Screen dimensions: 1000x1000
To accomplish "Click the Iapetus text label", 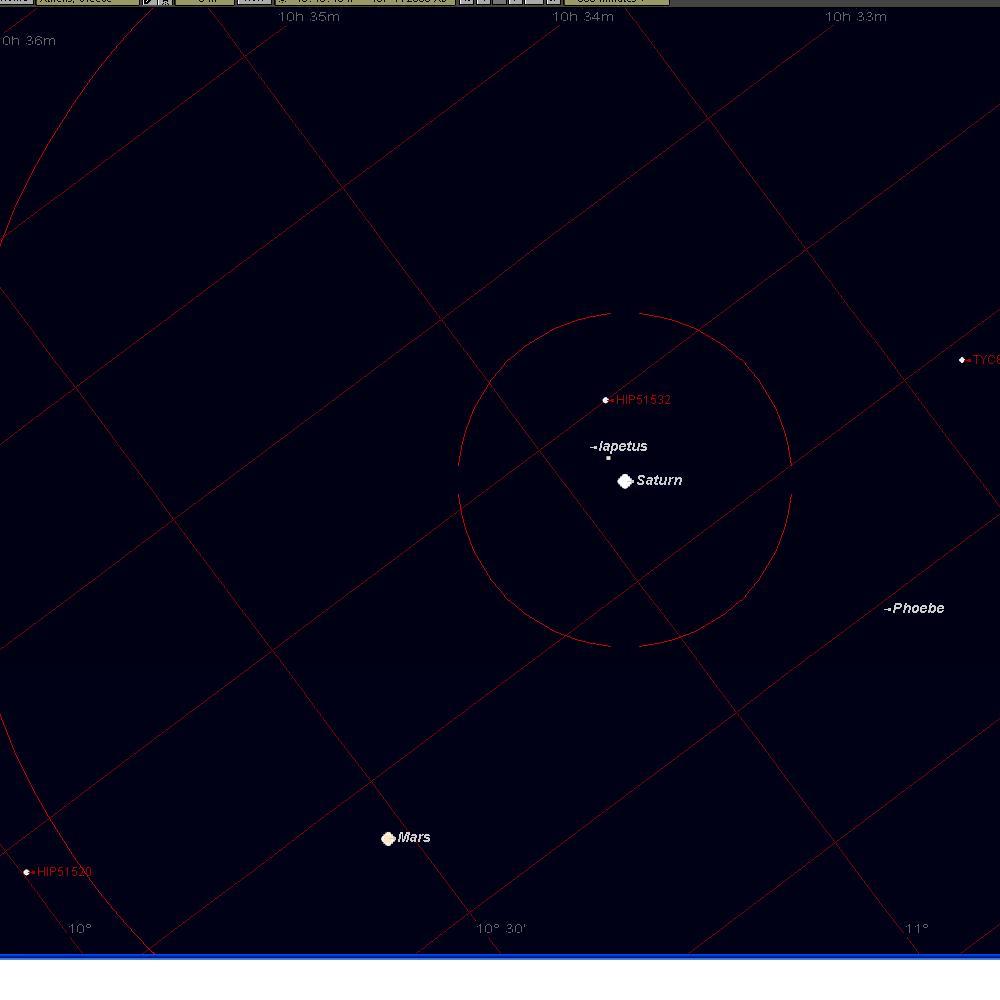I will coord(623,446).
